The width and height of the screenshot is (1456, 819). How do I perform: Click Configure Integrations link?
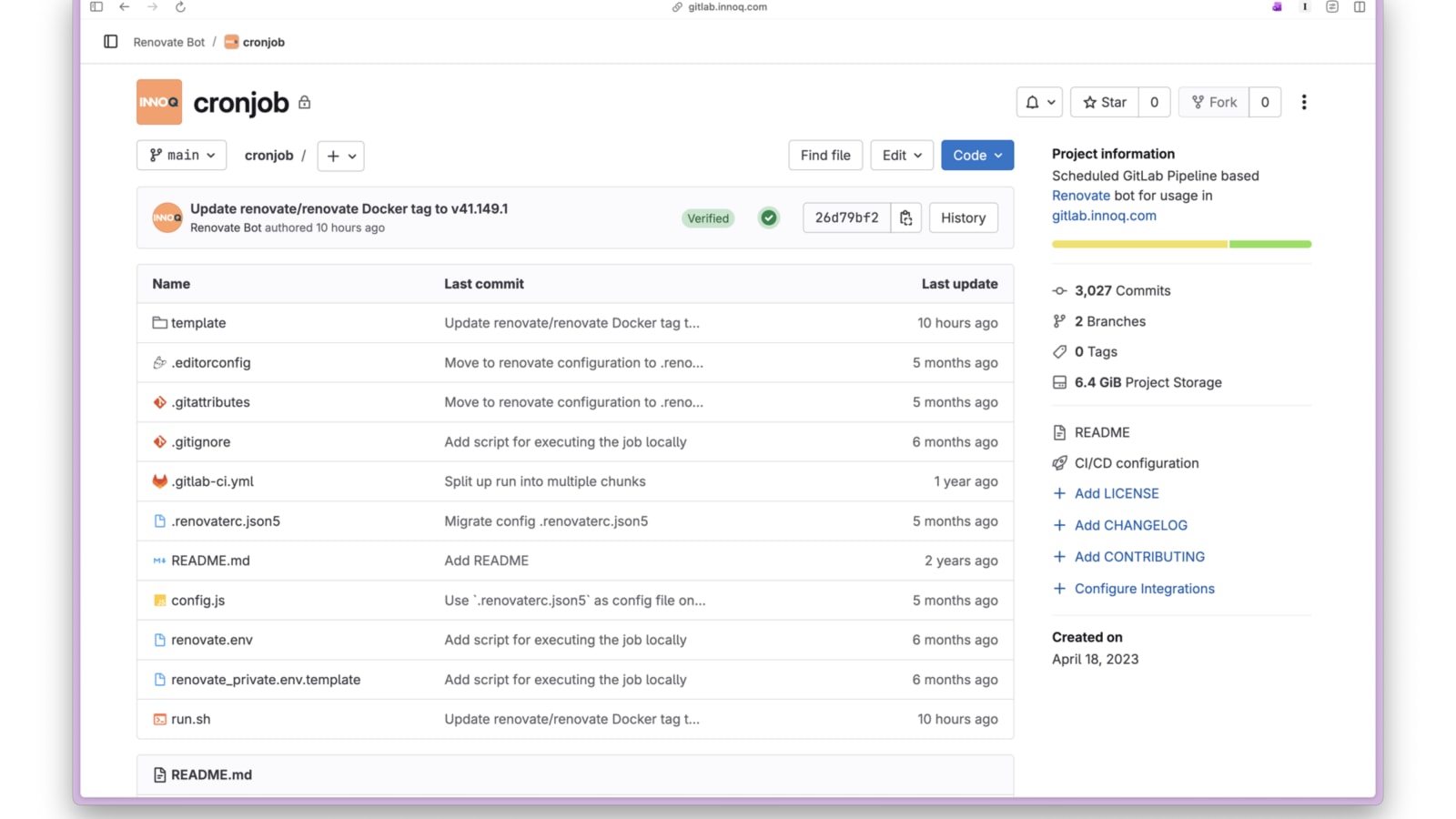click(x=1144, y=589)
